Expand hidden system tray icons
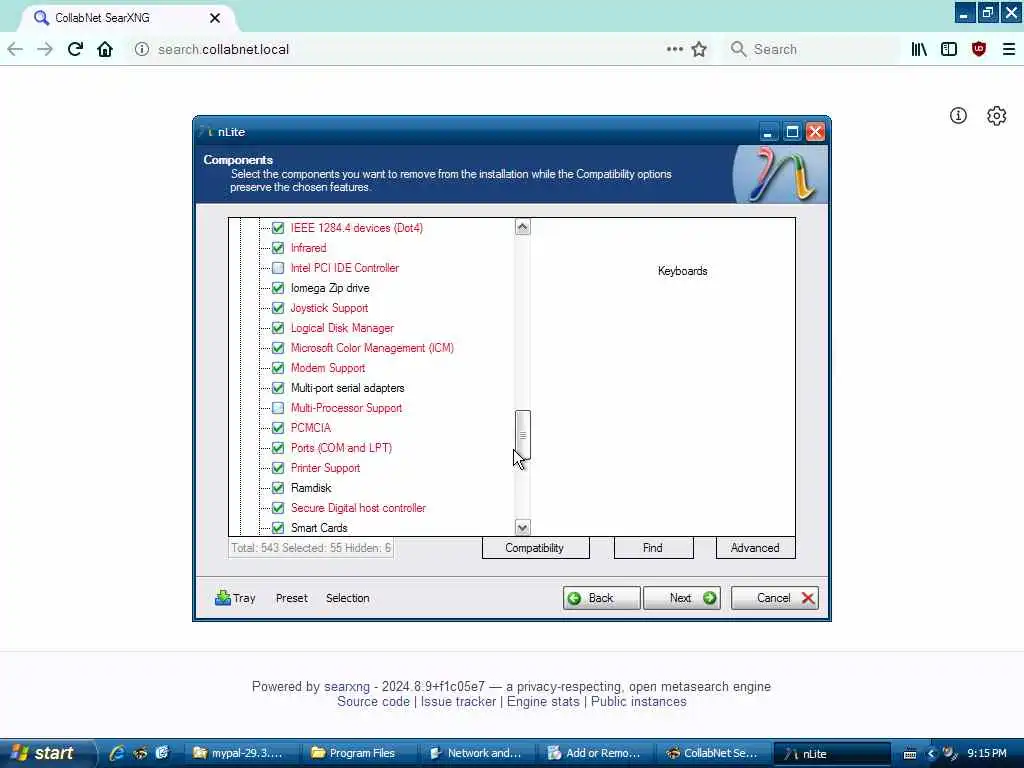 (x=931, y=754)
